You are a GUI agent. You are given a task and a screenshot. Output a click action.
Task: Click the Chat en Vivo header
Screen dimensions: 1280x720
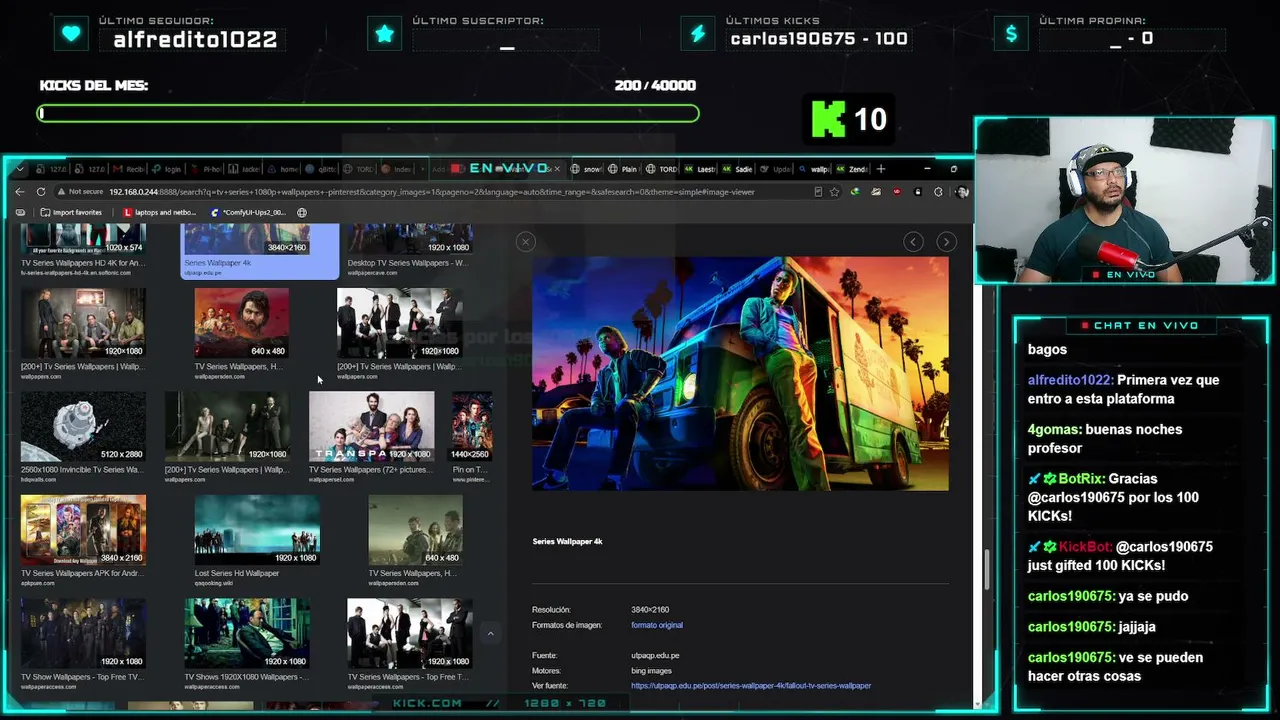coord(1140,326)
